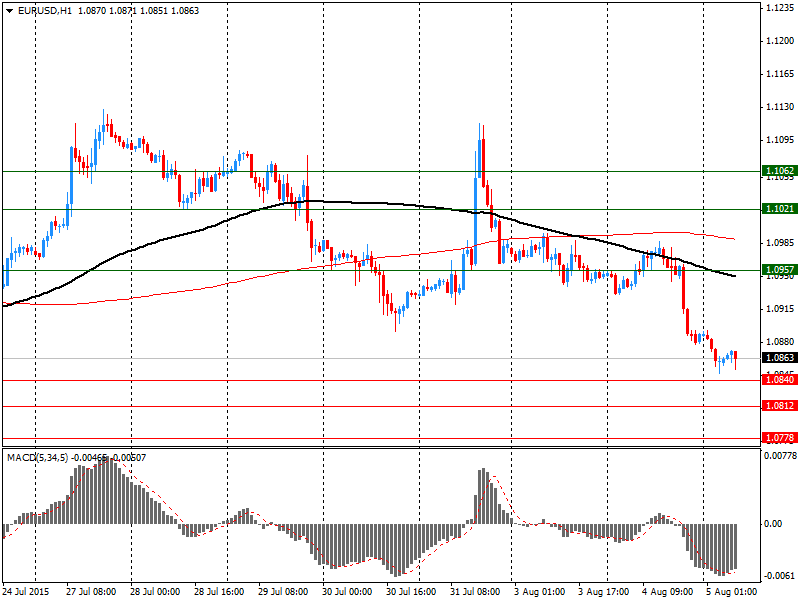This screenshot has width=800, height=600.
Task: Click the 1.0778 red support label
Action: click(x=780, y=438)
